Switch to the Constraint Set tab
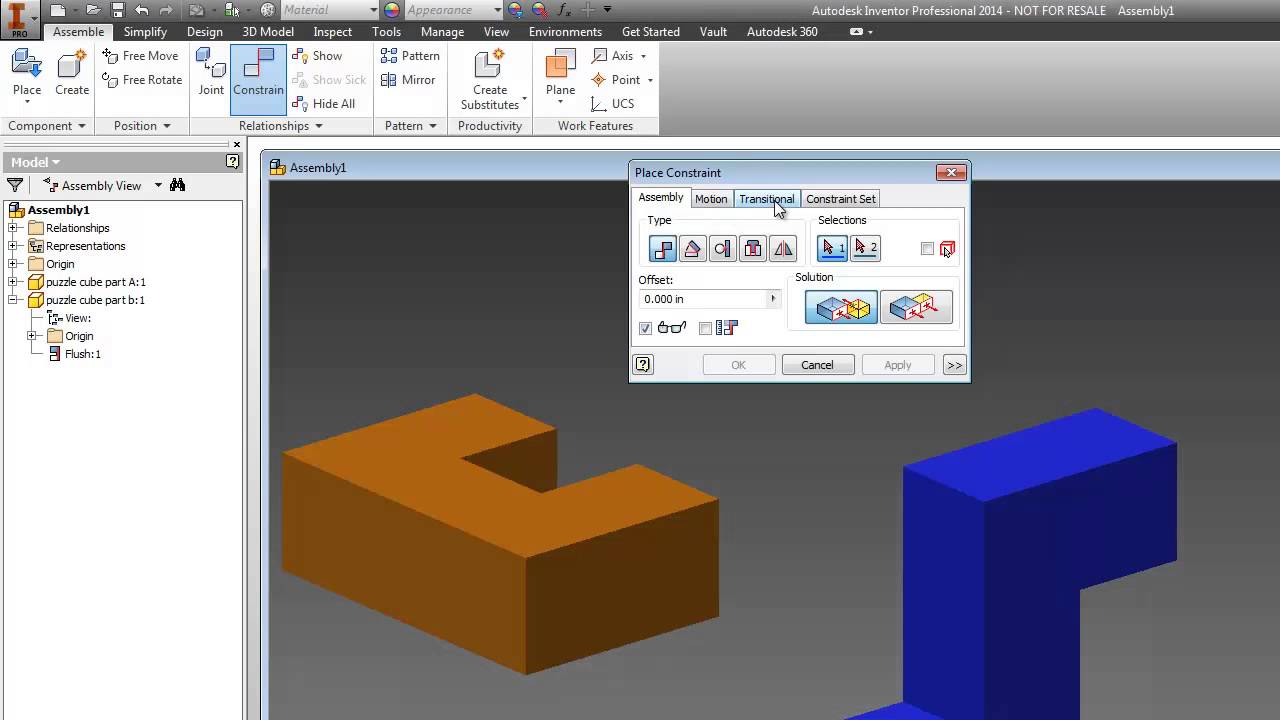 tap(840, 199)
